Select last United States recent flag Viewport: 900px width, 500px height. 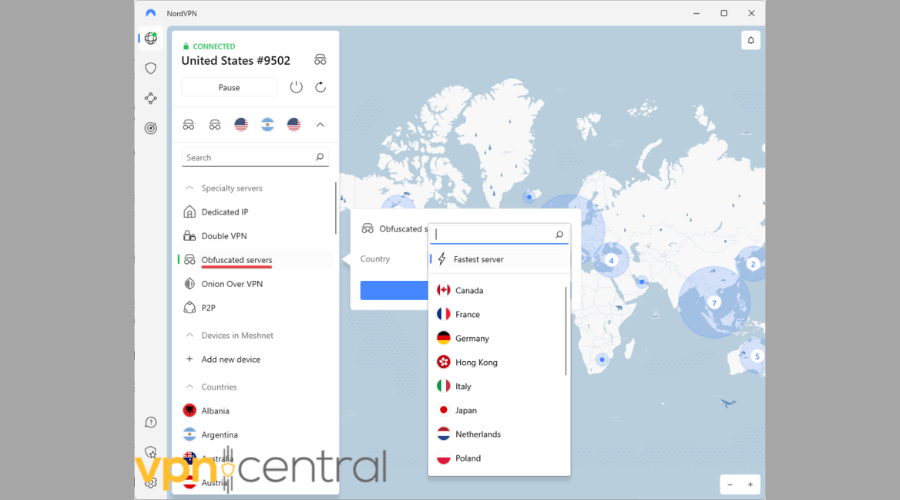[294, 125]
